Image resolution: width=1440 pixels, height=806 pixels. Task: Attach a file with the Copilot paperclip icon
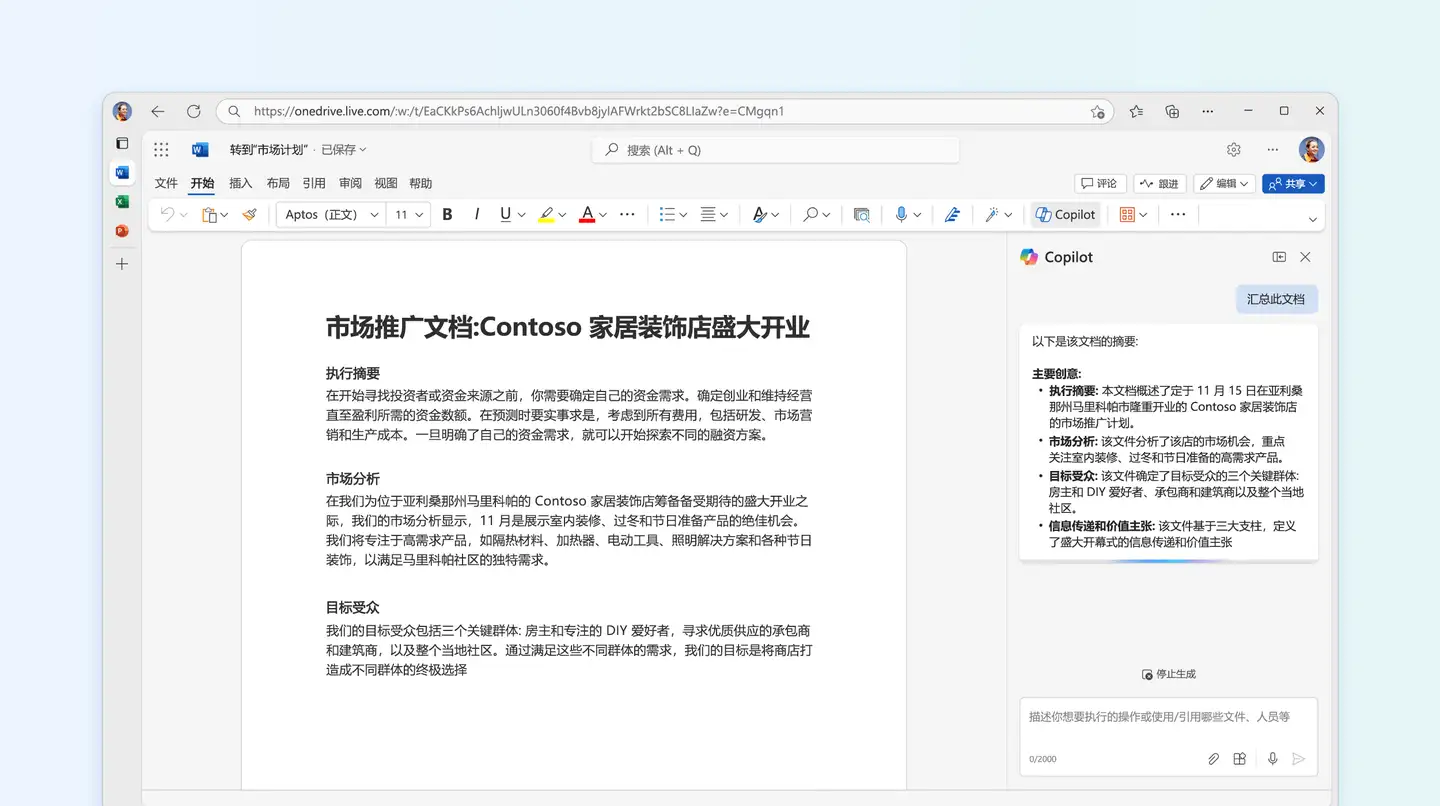[1213, 759]
